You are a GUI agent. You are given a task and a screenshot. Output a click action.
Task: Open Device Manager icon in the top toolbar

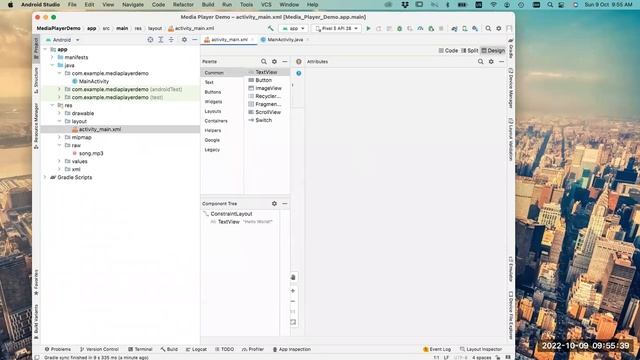[464, 29]
